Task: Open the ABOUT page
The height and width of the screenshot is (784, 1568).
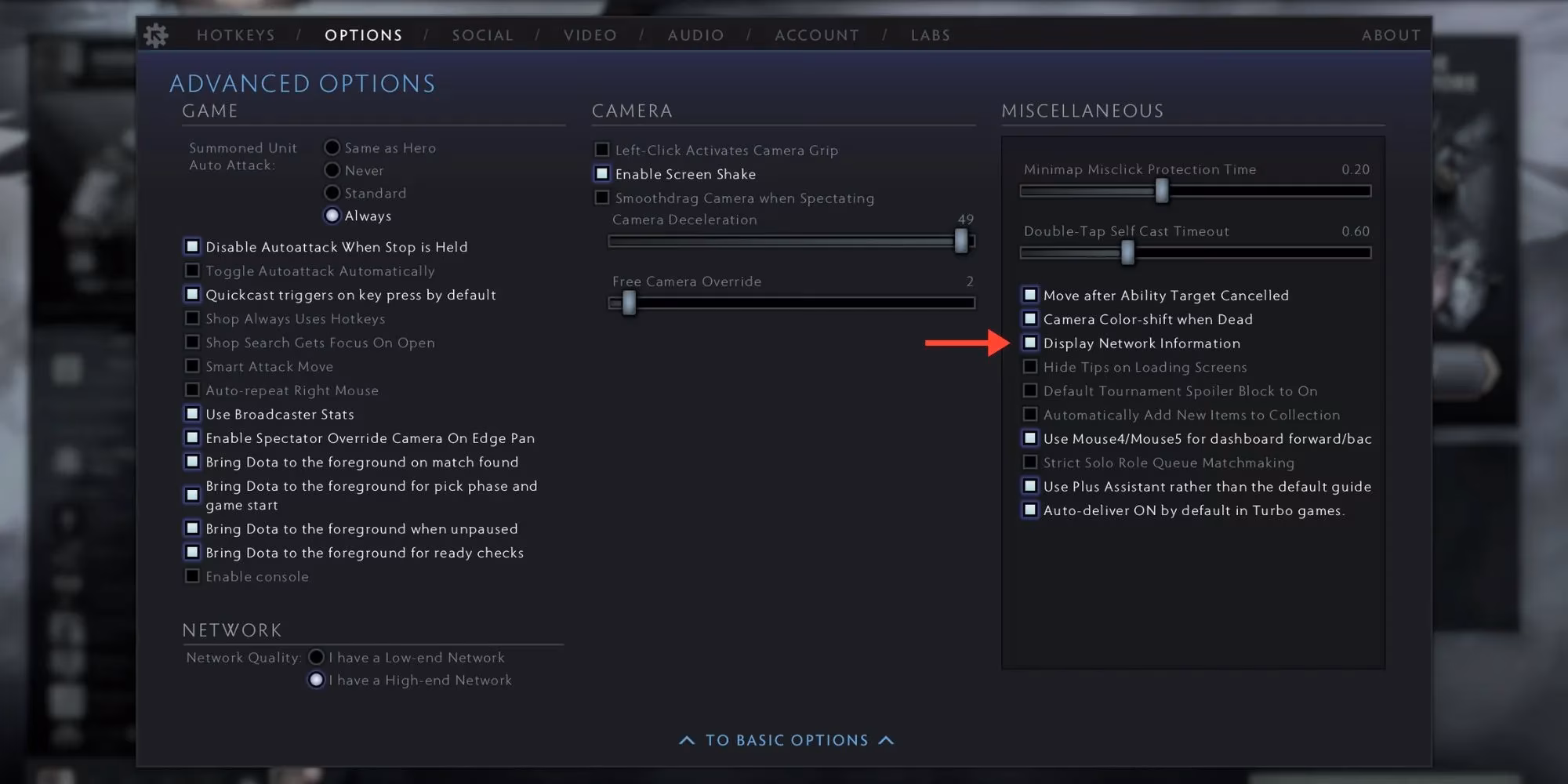Action: (1391, 35)
